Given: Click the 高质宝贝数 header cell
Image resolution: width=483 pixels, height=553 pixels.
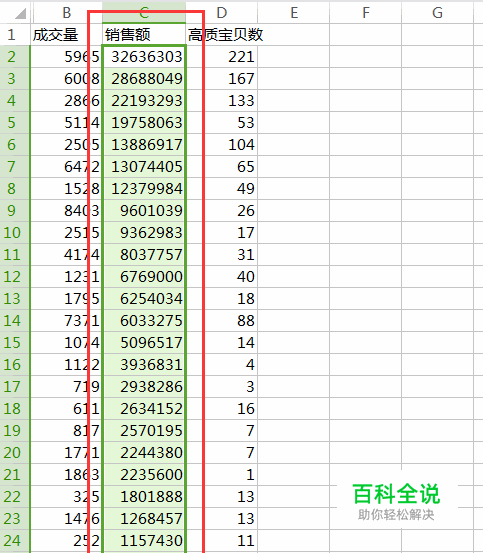Looking at the screenshot, I should point(222,35).
